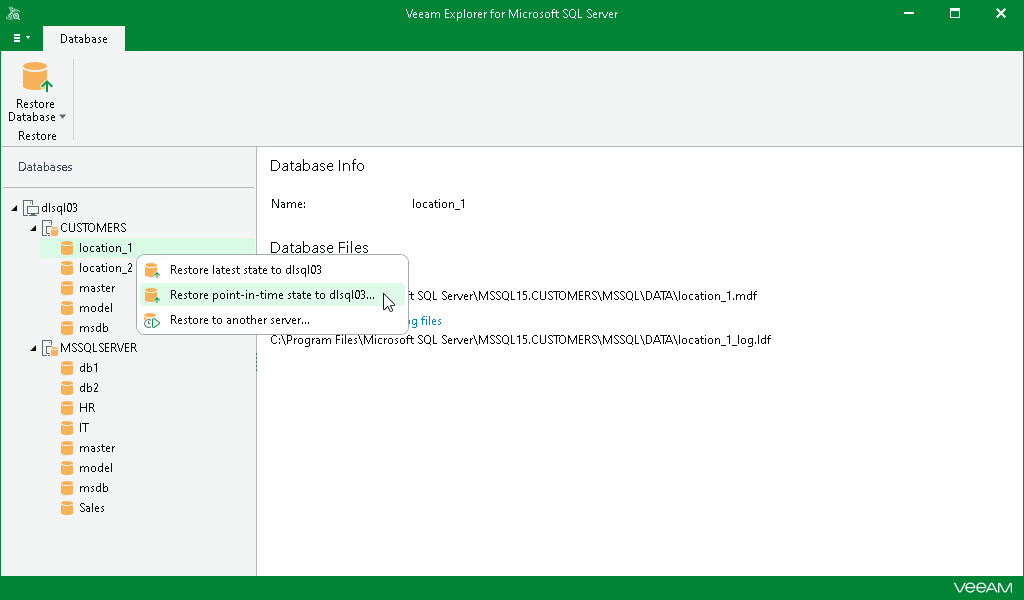
Task: Select the dlsql03 server label
Action: (x=59, y=208)
